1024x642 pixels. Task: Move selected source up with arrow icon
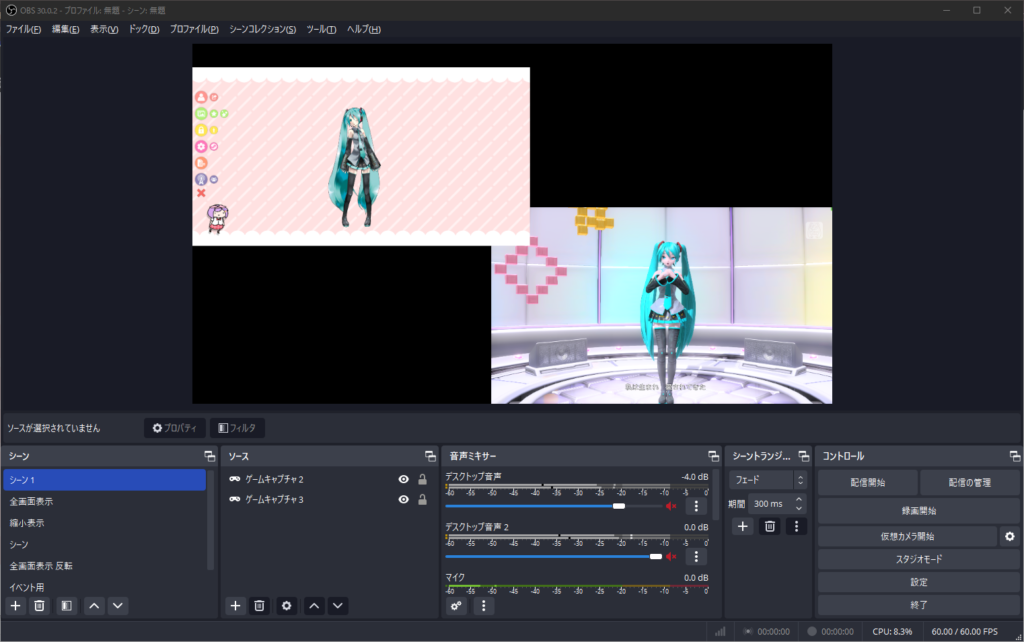313,605
